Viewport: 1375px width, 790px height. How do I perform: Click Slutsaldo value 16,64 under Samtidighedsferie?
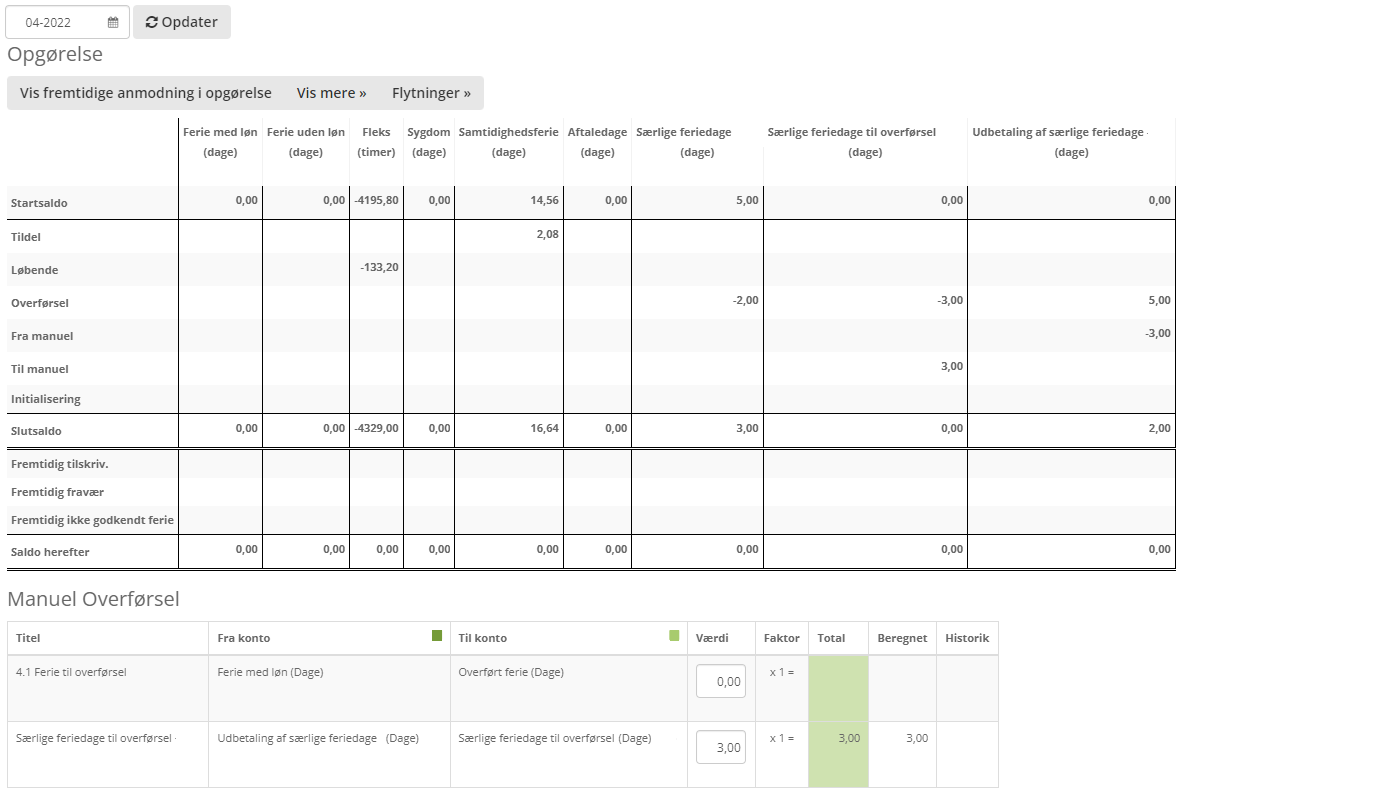547,428
